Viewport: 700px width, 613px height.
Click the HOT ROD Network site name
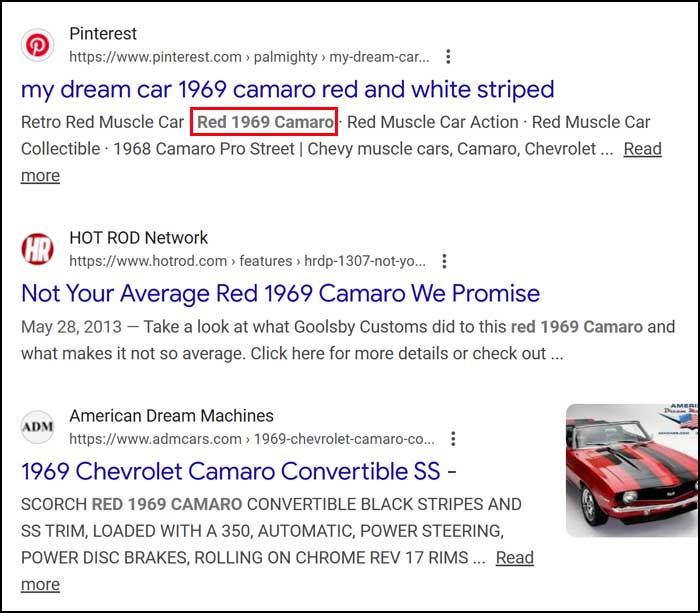pos(138,238)
